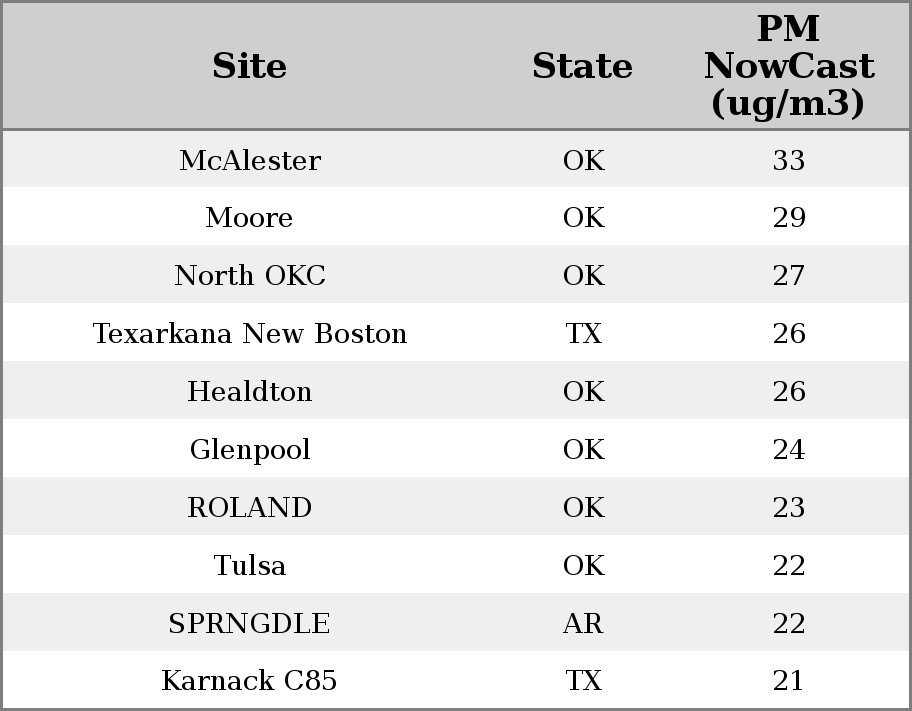Click the Karnack C85 site name
Screen dimensions: 912x711
249,681
